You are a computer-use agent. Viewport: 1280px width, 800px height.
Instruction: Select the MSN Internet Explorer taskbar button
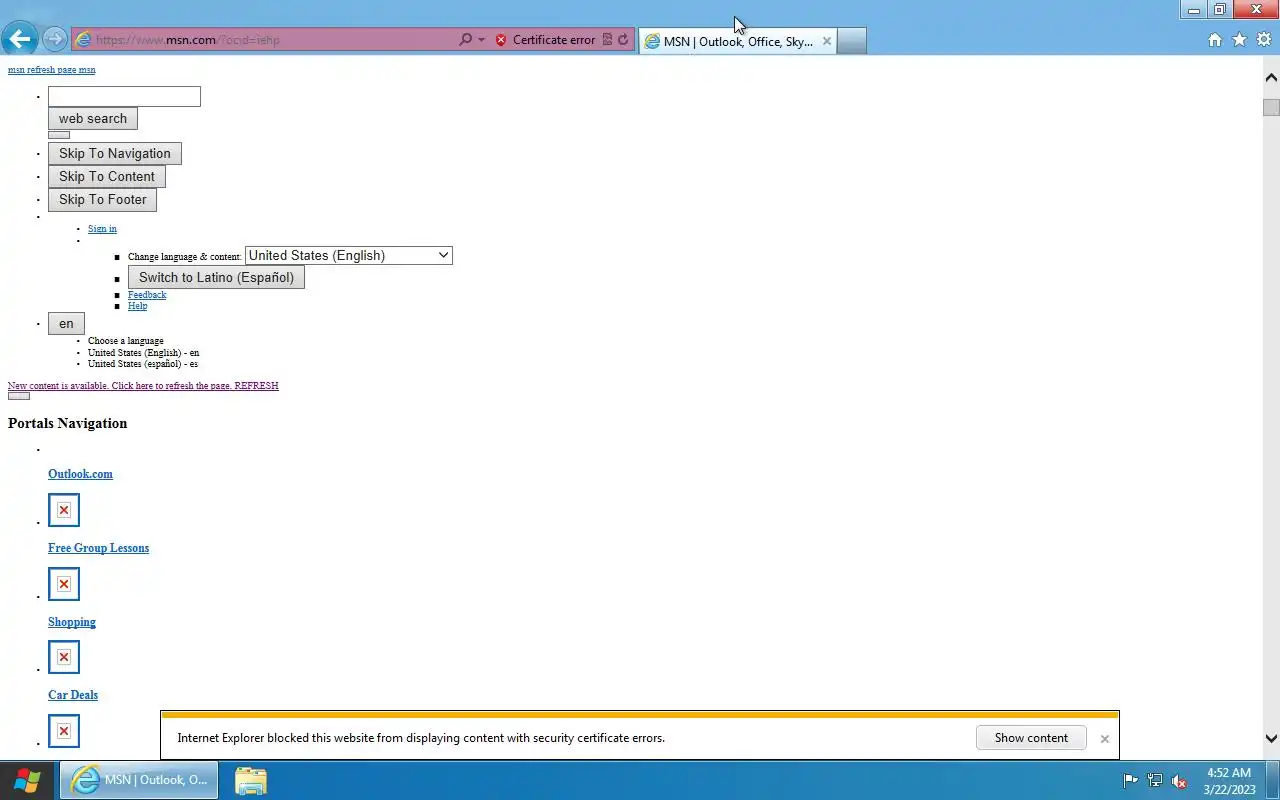pos(139,780)
